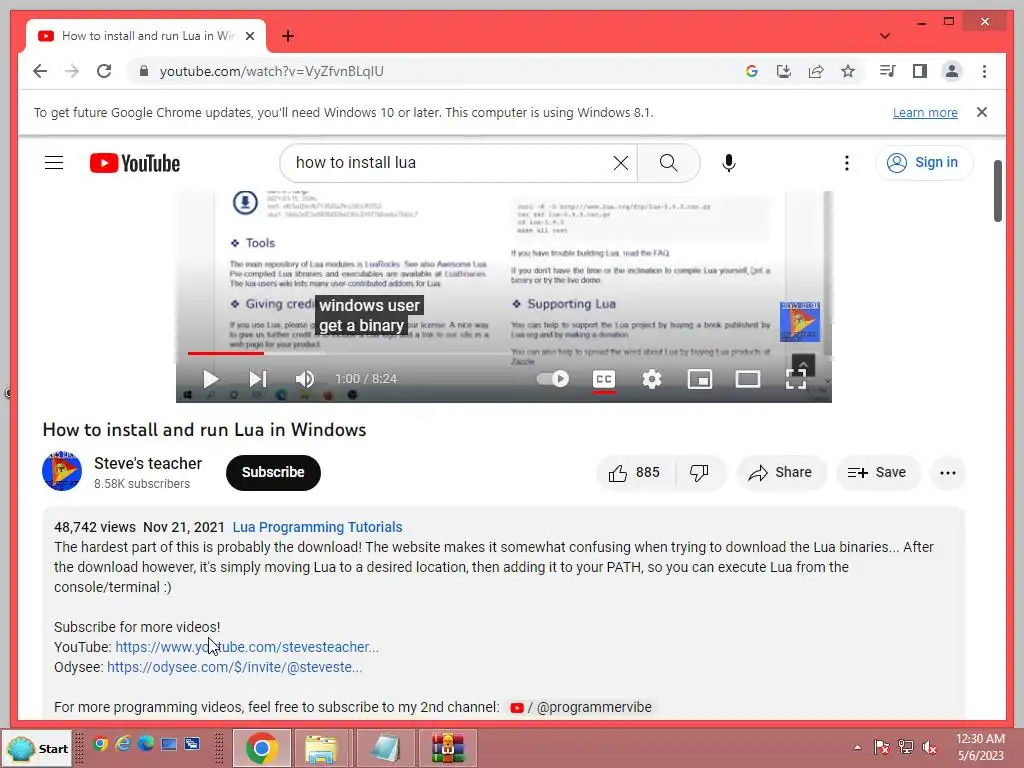This screenshot has height=768, width=1024.
Task: Open the tab search chevron
Action: click(x=885, y=36)
